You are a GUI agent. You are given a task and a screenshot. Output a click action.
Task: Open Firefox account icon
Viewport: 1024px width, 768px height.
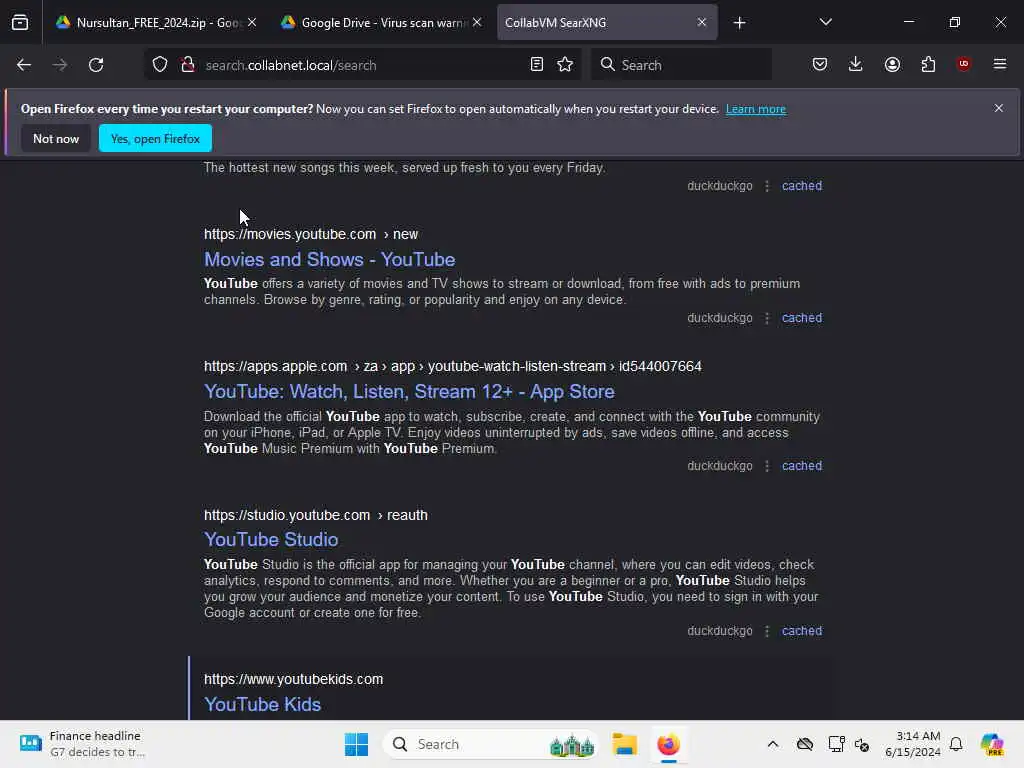point(892,65)
